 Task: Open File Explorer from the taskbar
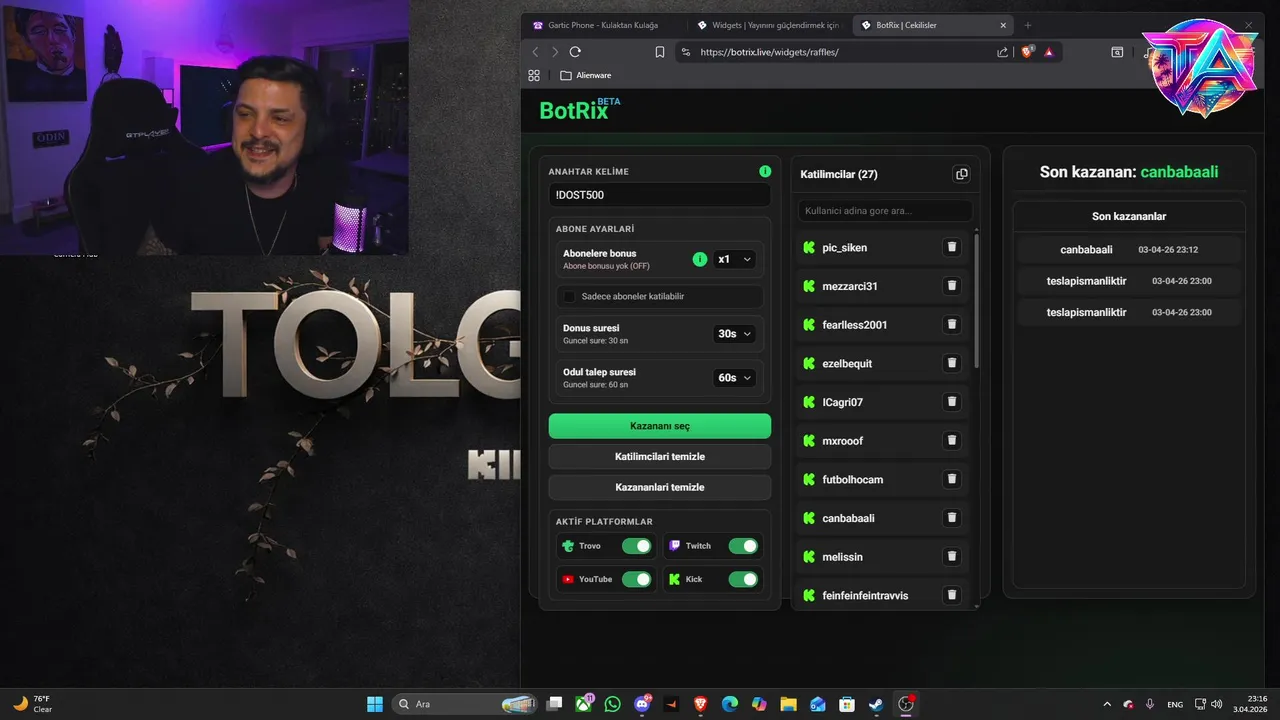pyautogui.click(x=788, y=704)
